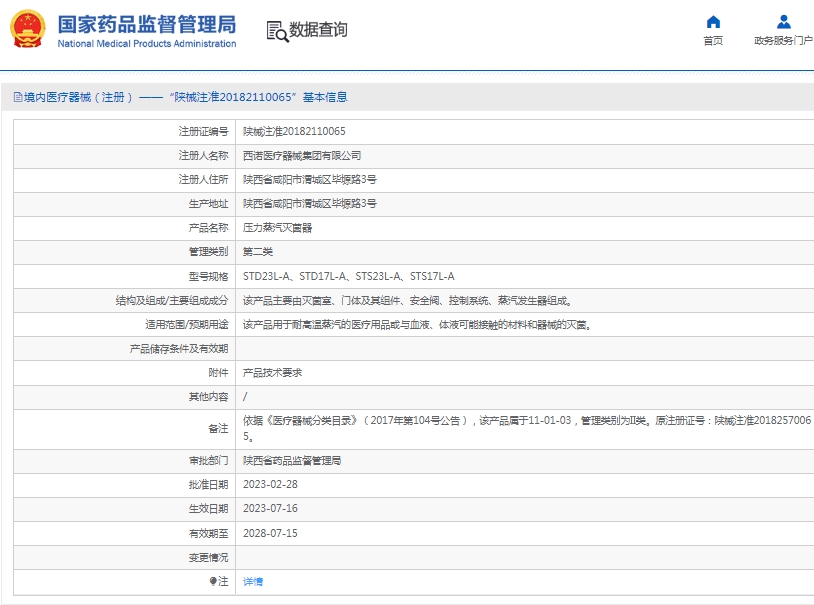Click National Medical Products Administration subtitle
The width and height of the screenshot is (814, 605).
point(147,44)
